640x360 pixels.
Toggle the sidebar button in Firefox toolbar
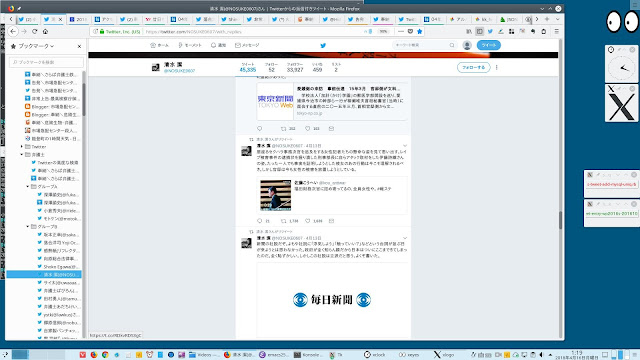pyautogui.click(x=480, y=31)
